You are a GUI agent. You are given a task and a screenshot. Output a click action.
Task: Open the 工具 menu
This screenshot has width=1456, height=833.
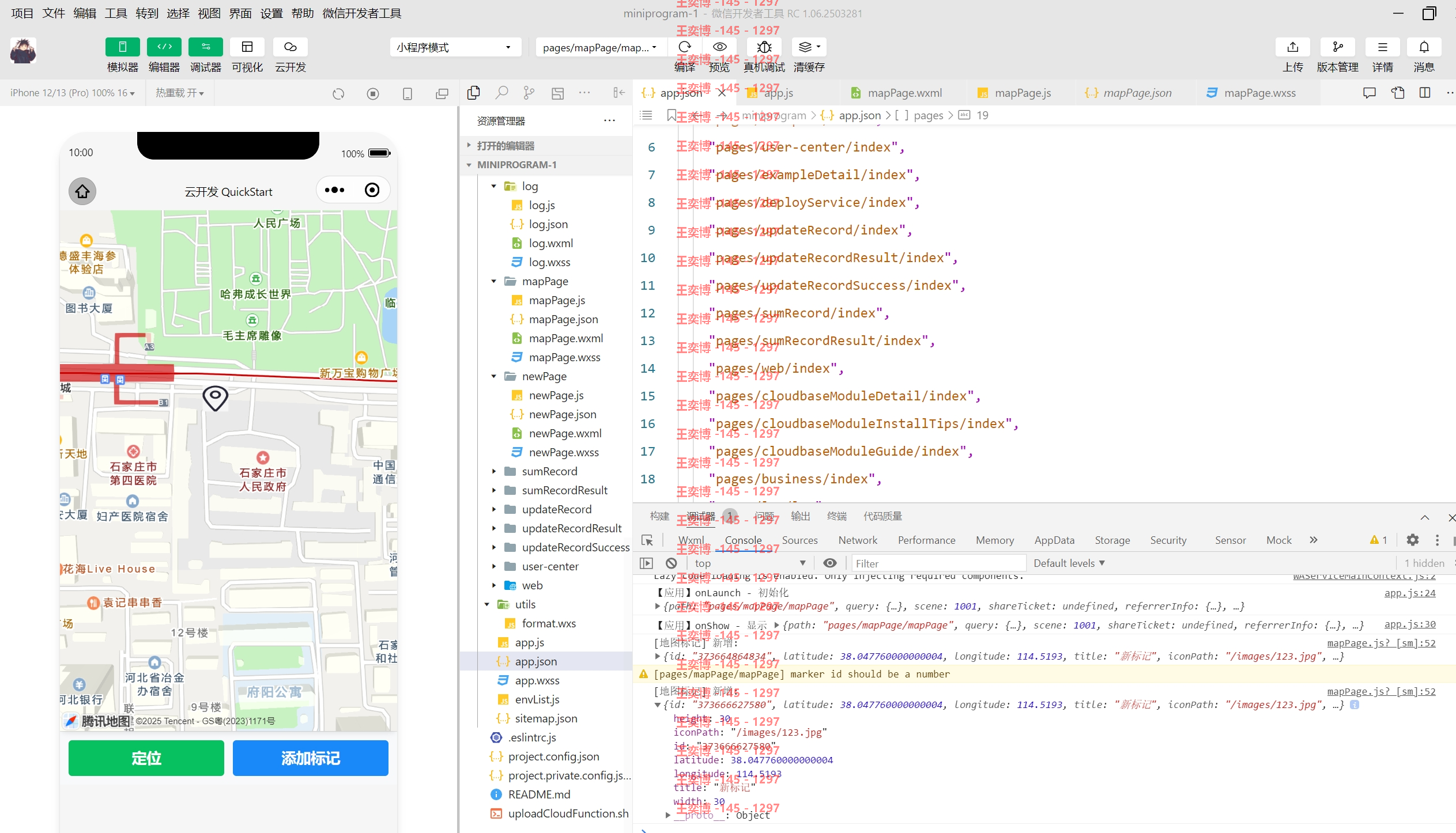coord(116,13)
